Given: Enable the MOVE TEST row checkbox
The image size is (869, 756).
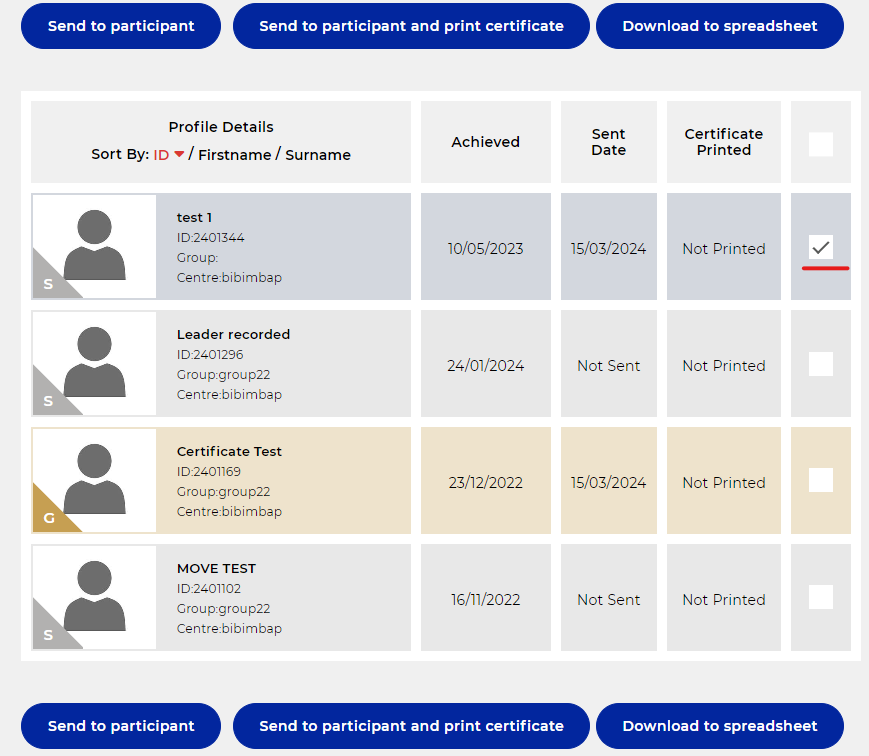Looking at the screenshot, I should 820,598.
